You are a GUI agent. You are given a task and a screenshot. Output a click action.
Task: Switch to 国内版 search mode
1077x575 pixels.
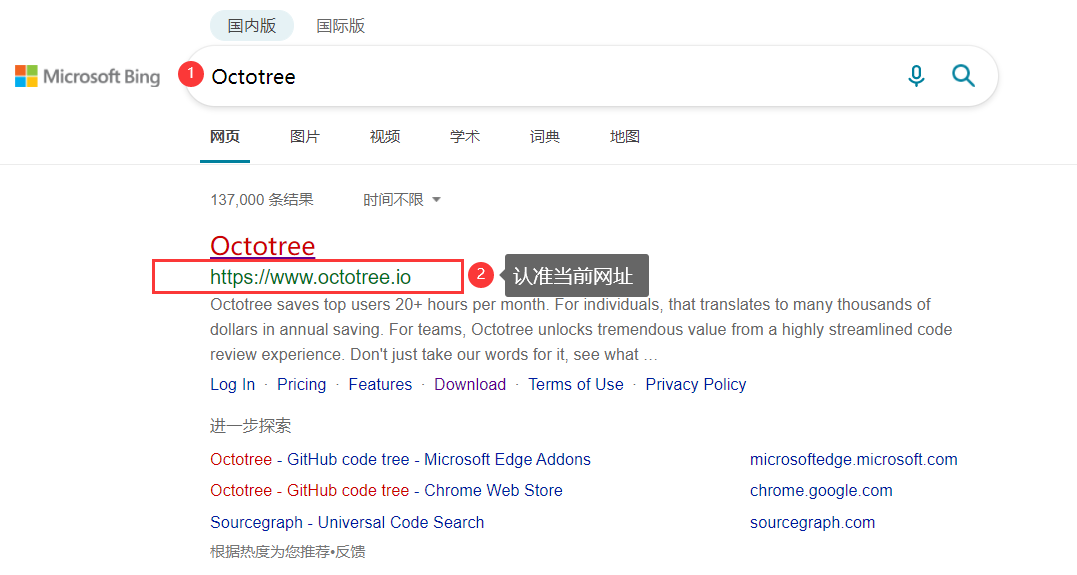[252, 26]
